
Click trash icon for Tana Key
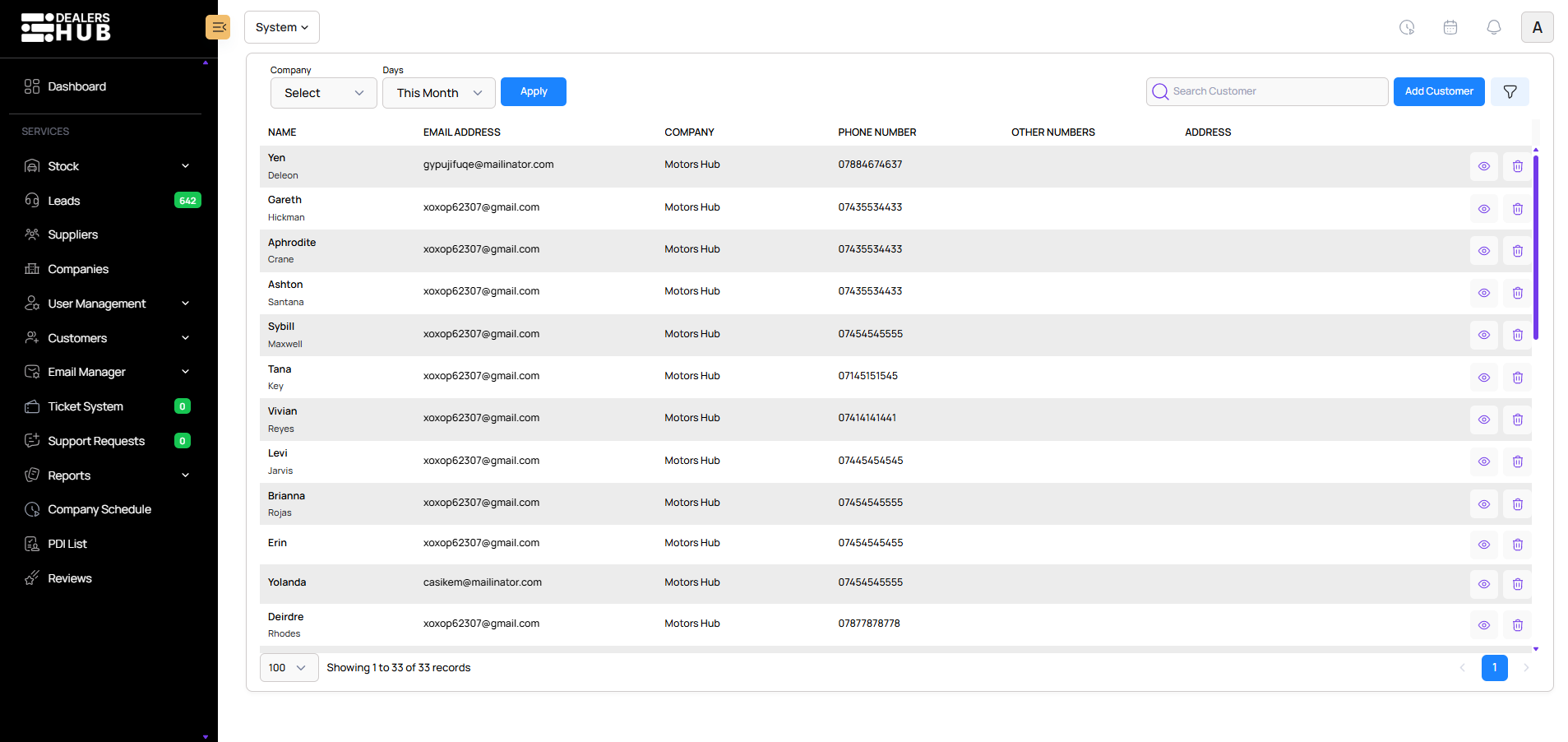1517,378
